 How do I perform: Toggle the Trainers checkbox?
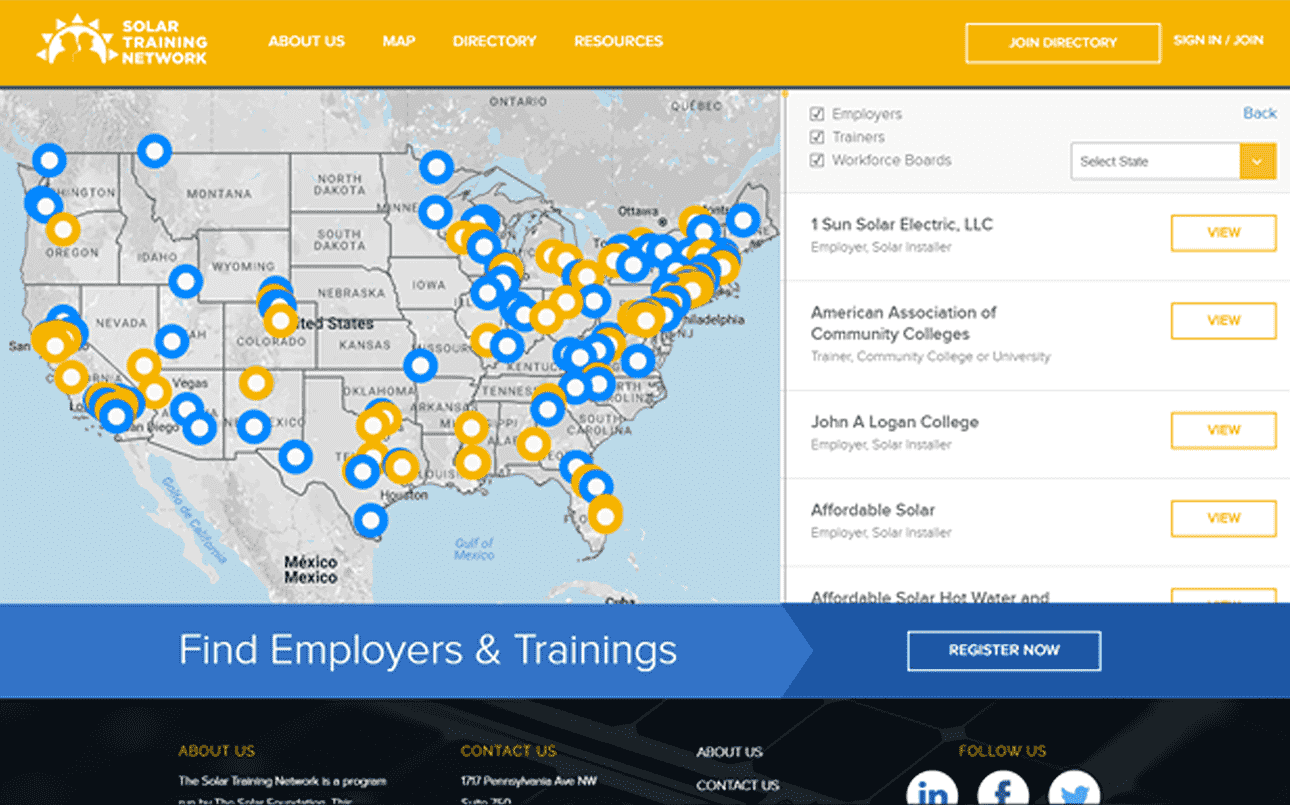click(x=817, y=137)
